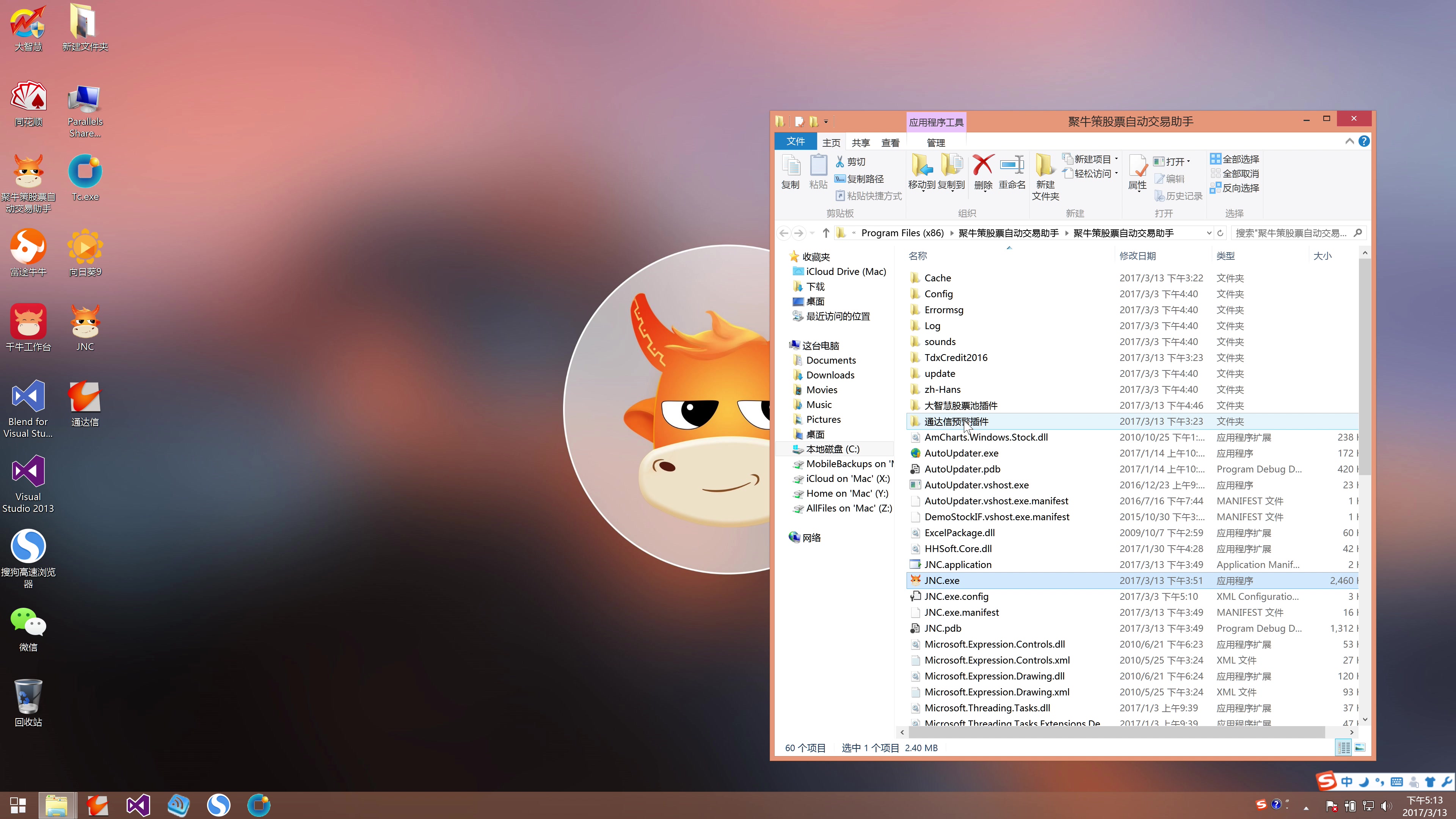Select Downloads in navigation pane
The image size is (1456, 819).
pos(830,375)
